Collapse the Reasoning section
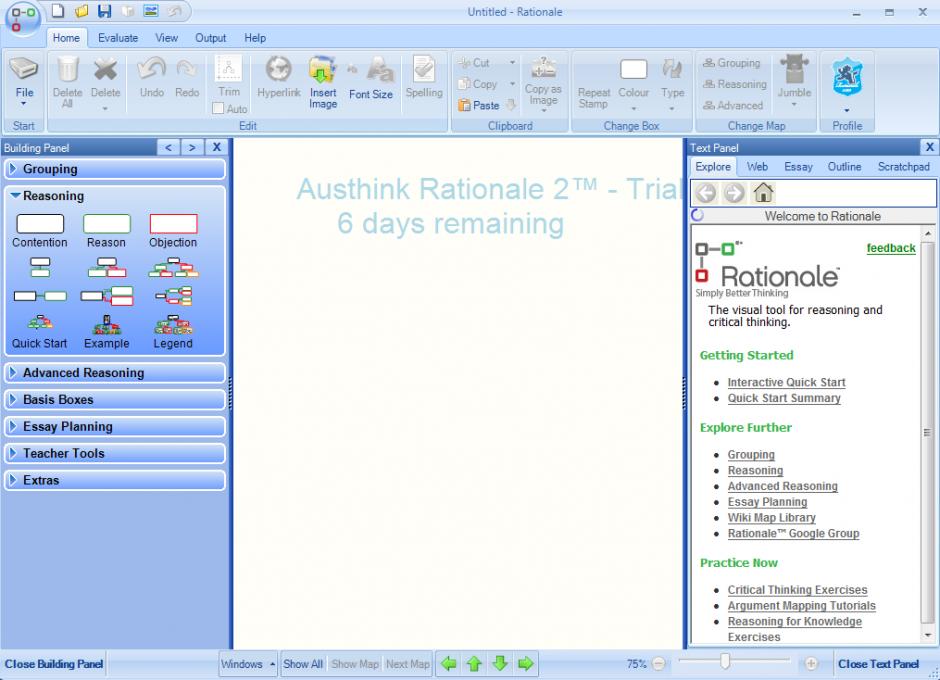Viewport: 940px width, 680px height. pyautogui.click(x=115, y=196)
